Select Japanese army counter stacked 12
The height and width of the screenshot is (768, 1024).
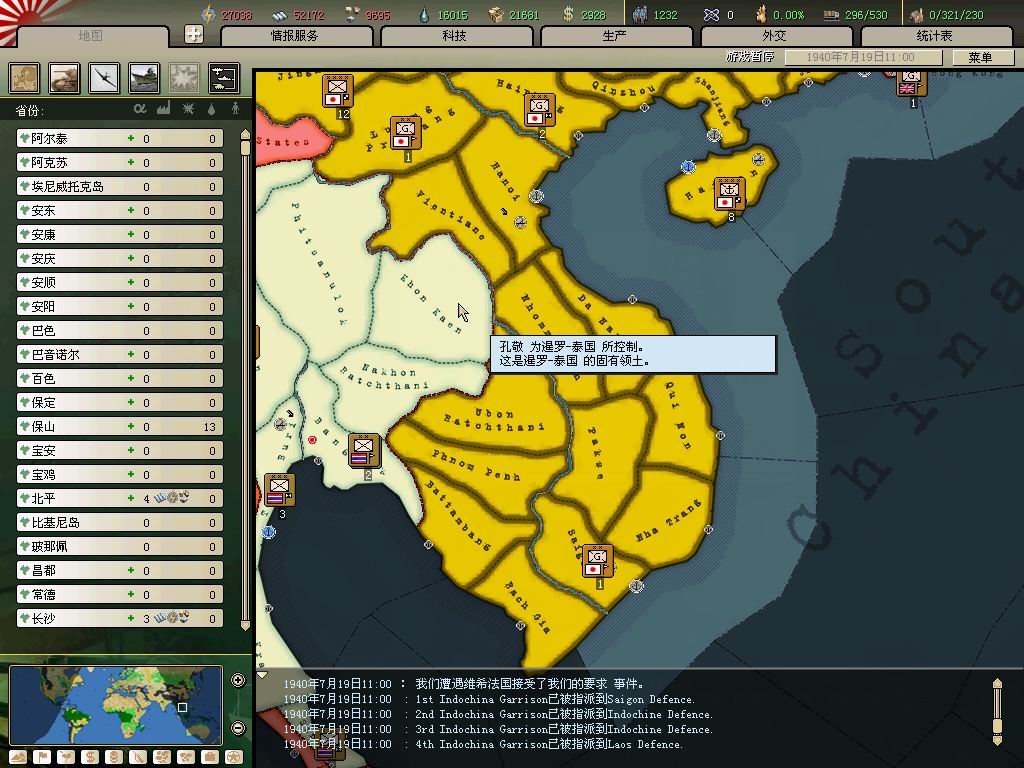(338, 91)
